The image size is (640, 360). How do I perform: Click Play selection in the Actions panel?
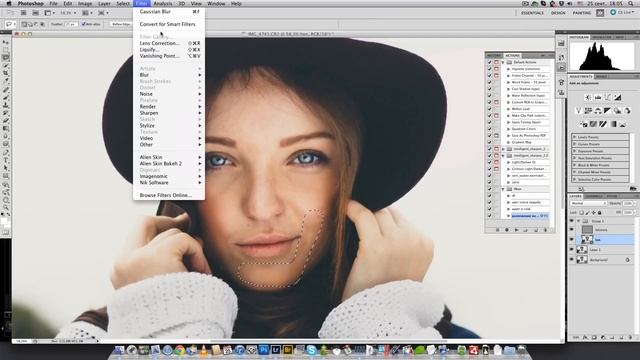(516, 230)
